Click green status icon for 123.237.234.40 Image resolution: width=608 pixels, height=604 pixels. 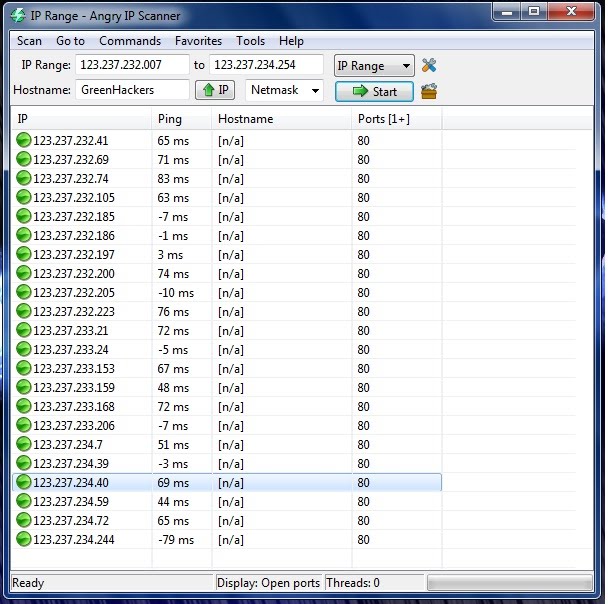[24, 482]
